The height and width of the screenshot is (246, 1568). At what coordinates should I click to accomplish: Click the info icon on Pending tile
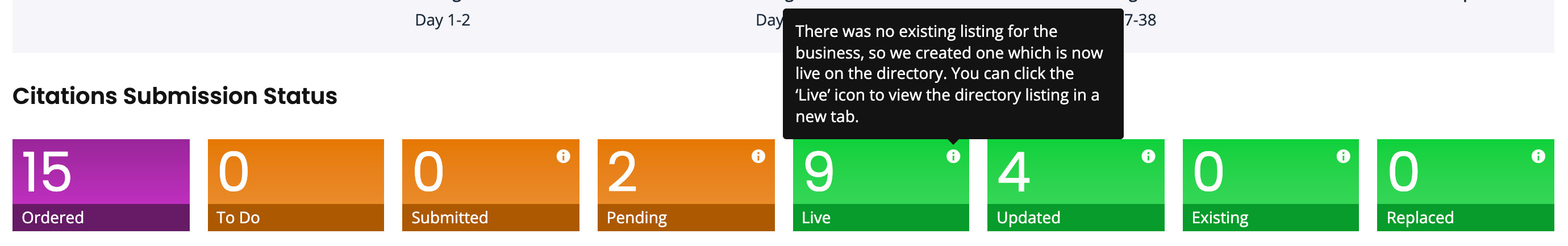pos(758,156)
